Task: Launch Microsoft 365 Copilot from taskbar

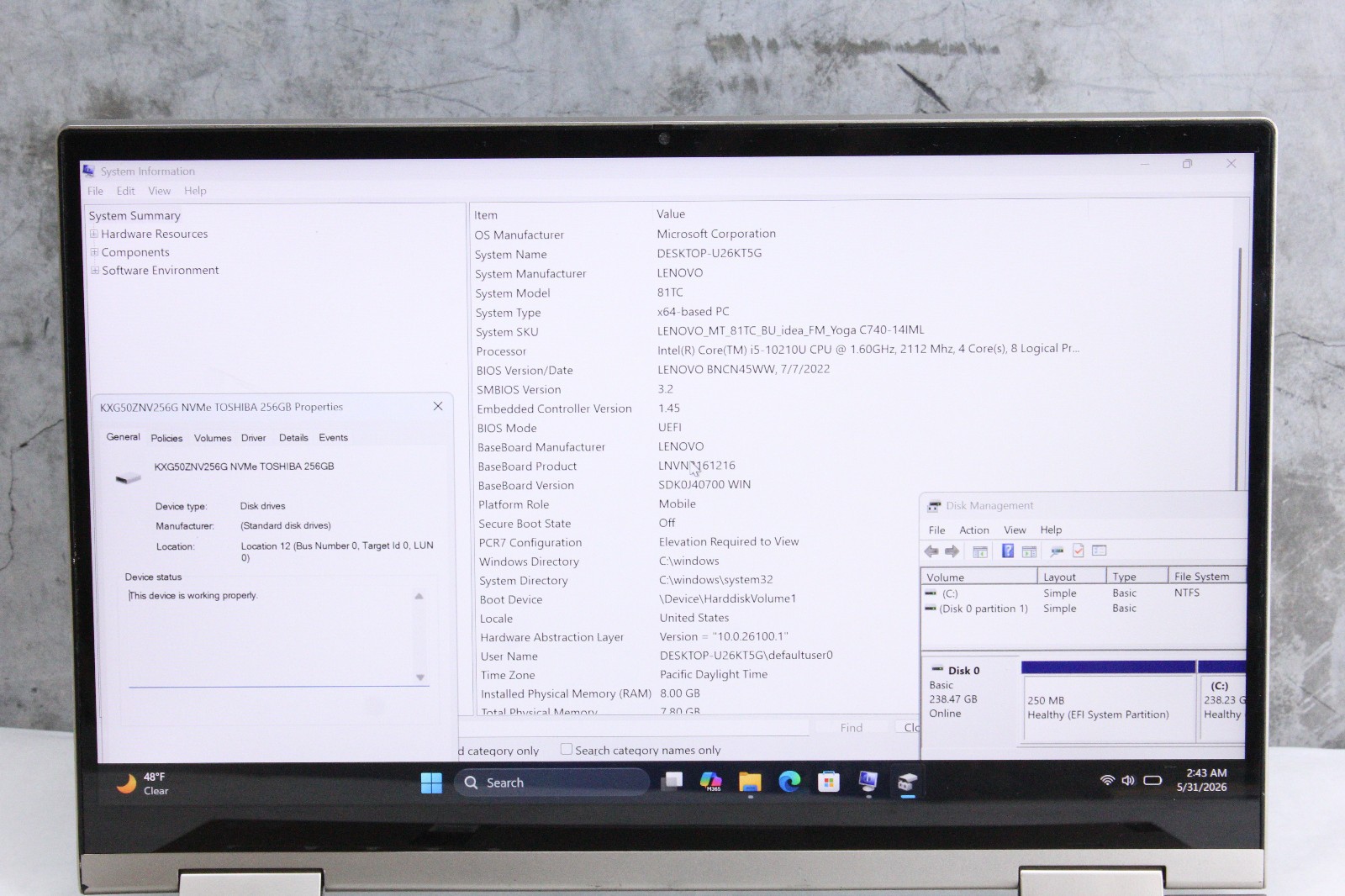Action: pyautogui.click(x=711, y=783)
